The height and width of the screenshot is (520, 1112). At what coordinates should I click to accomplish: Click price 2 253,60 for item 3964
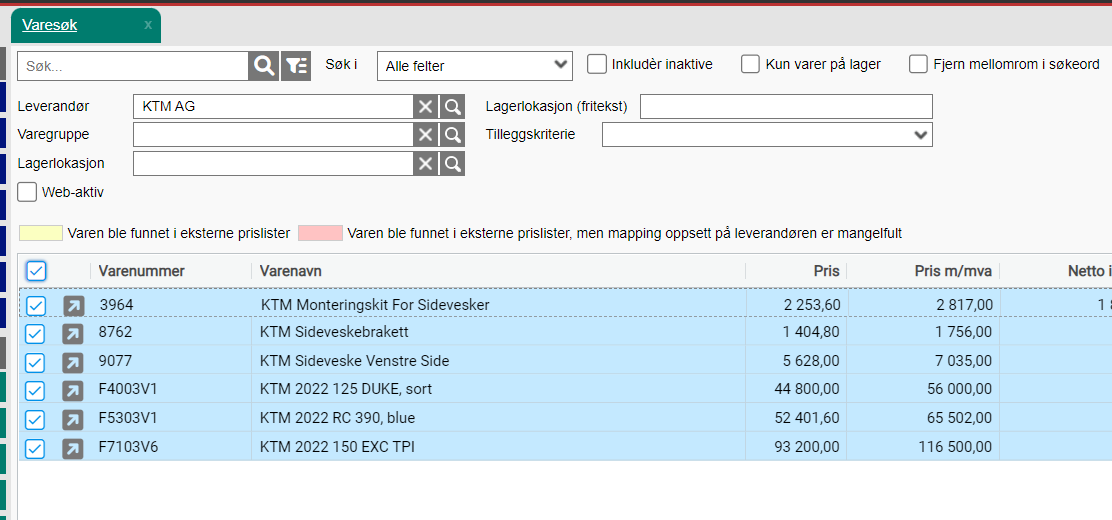click(811, 305)
